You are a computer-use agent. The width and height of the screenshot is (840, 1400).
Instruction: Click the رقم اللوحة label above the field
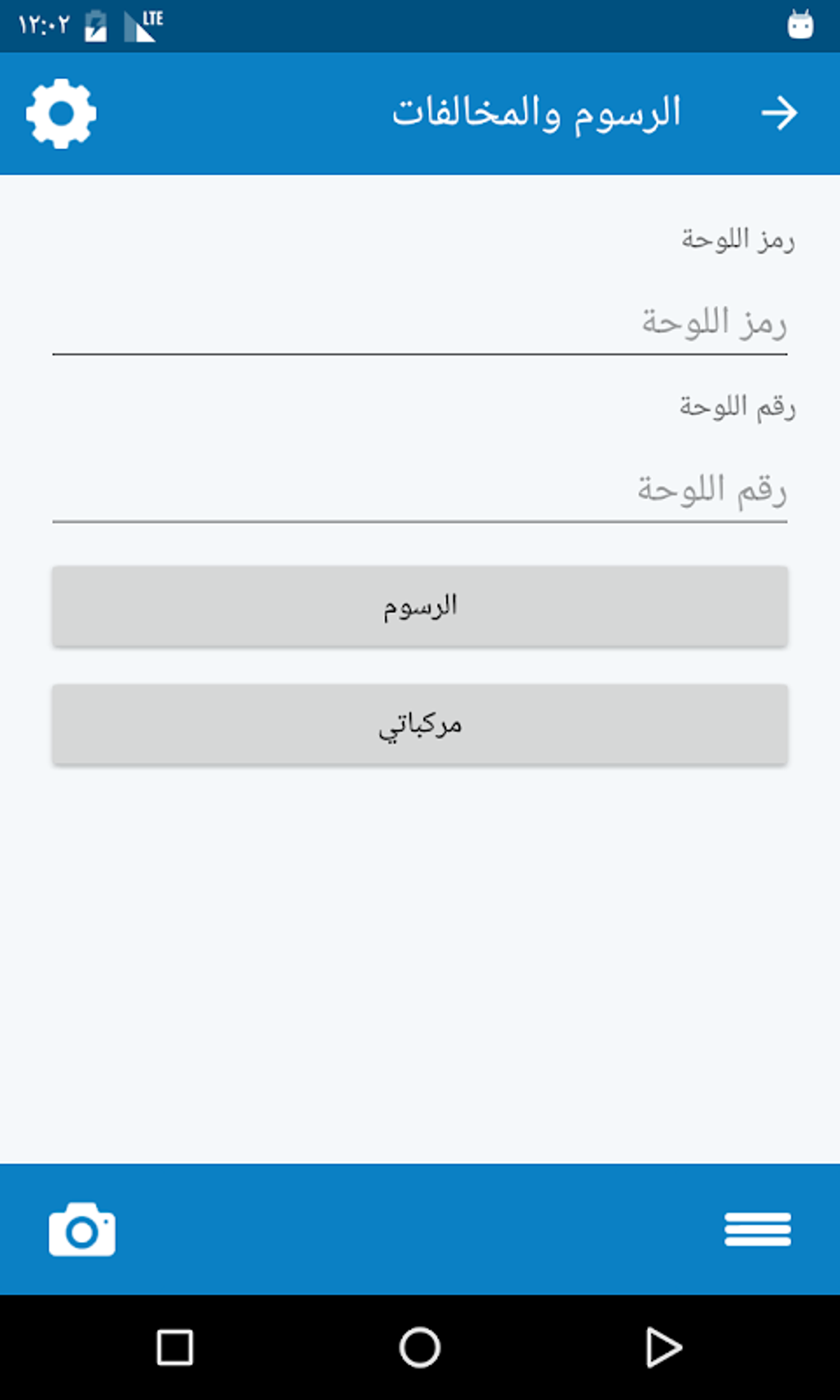click(737, 406)
